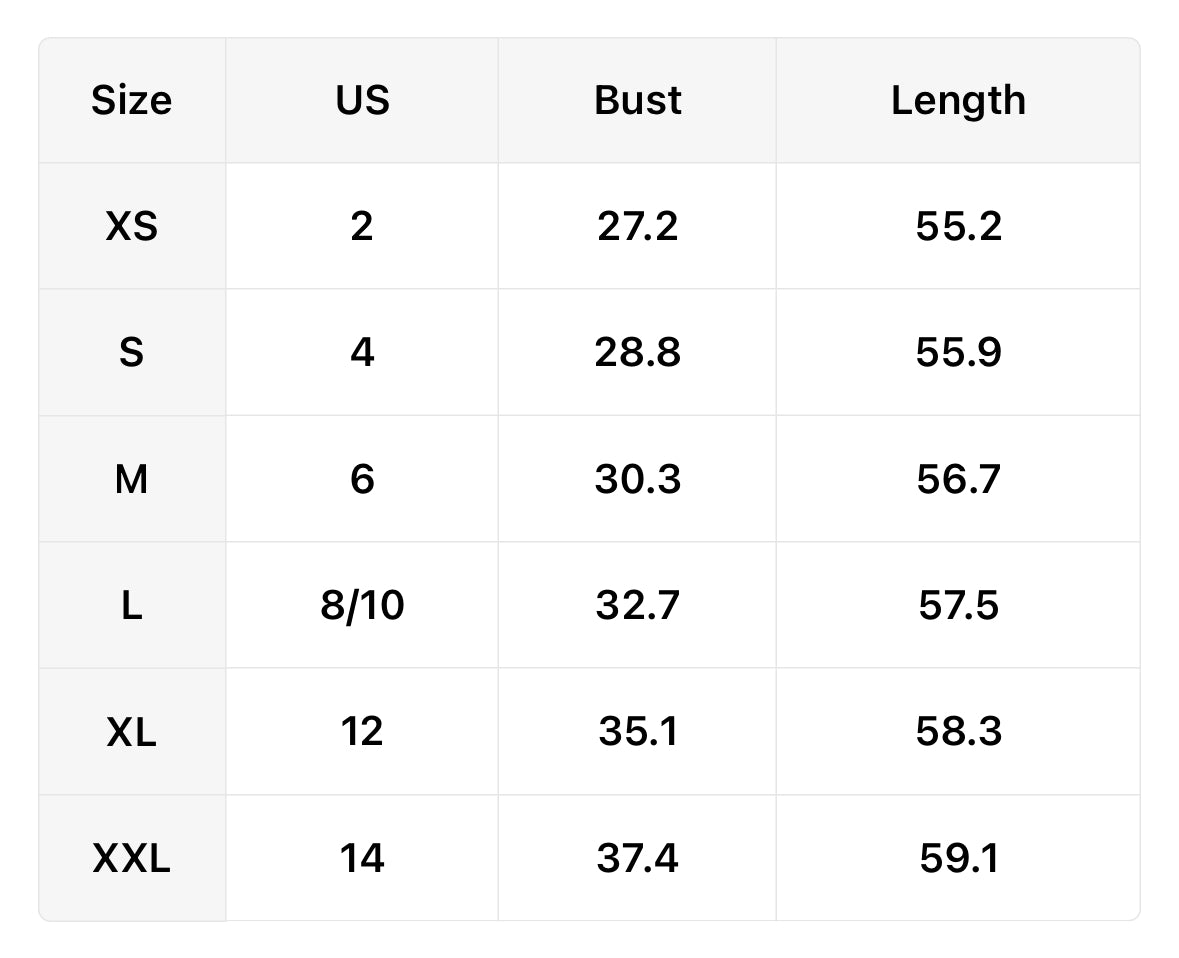
Task: Select the S size row label
Action: tap(132, 352)
